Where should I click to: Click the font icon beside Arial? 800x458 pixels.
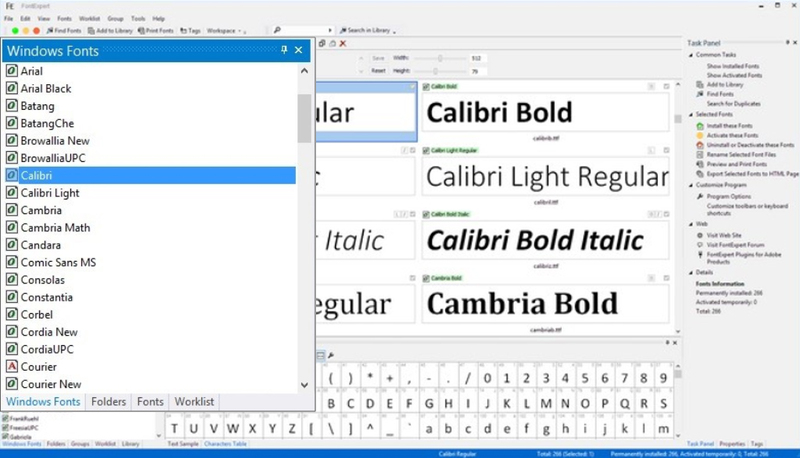click(11, 71)
